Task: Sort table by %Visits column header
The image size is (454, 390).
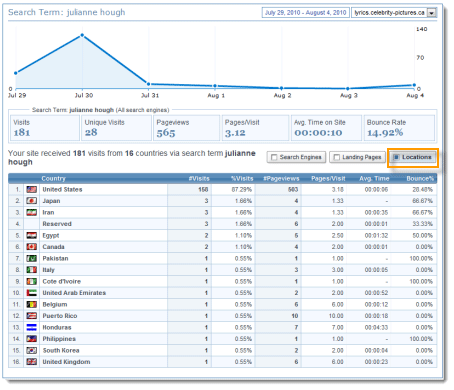Action: tap(242, 179)
